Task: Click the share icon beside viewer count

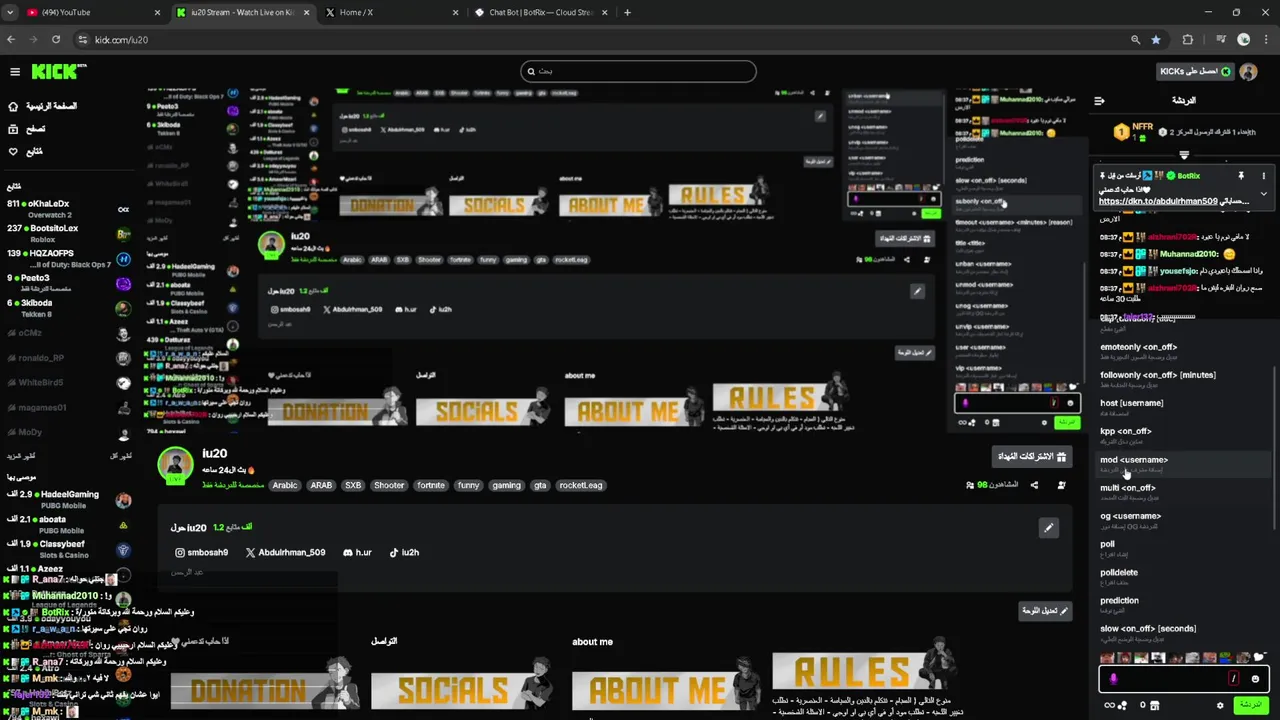Action: [1034, 485]
